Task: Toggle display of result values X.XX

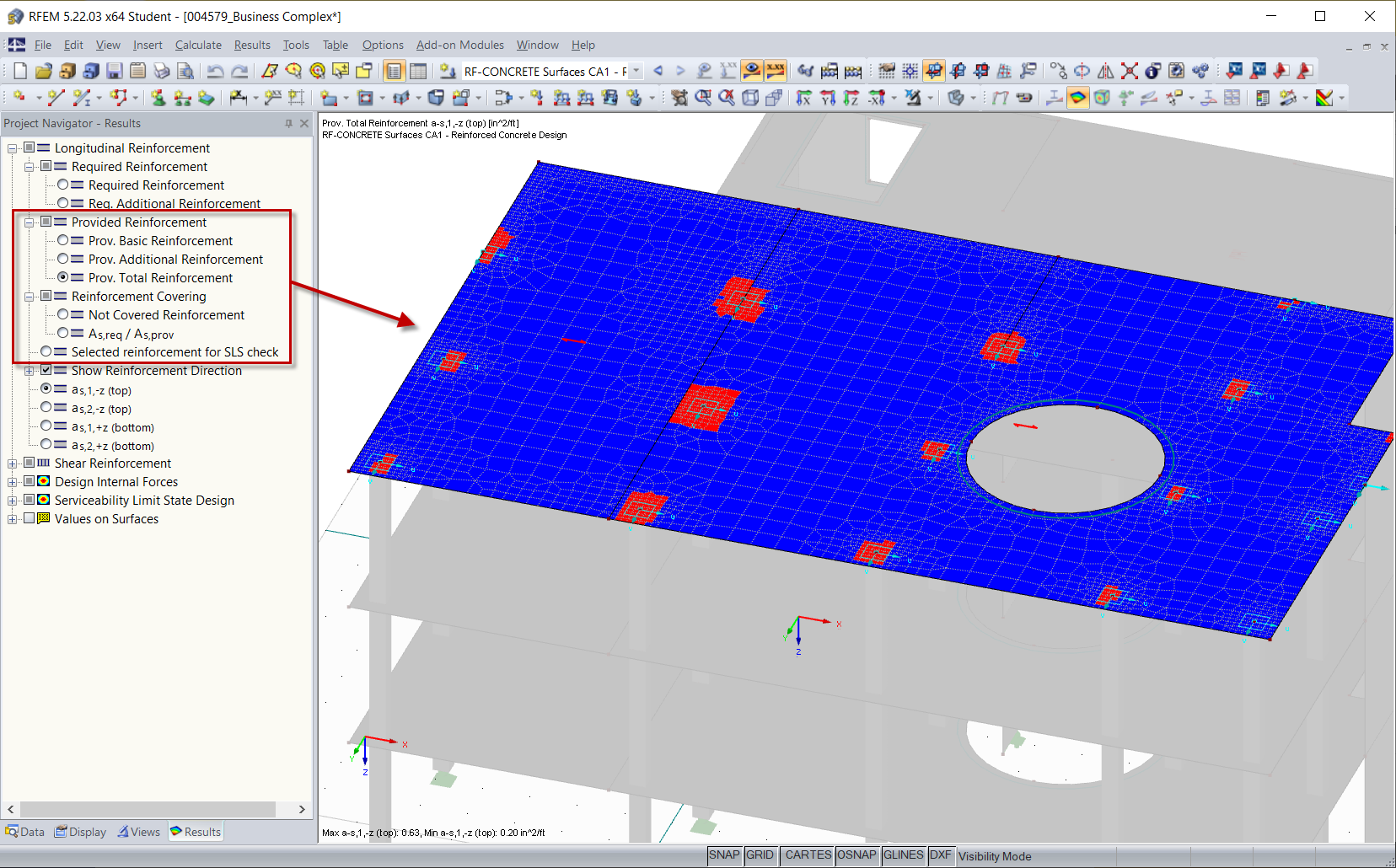Action: 776,71
